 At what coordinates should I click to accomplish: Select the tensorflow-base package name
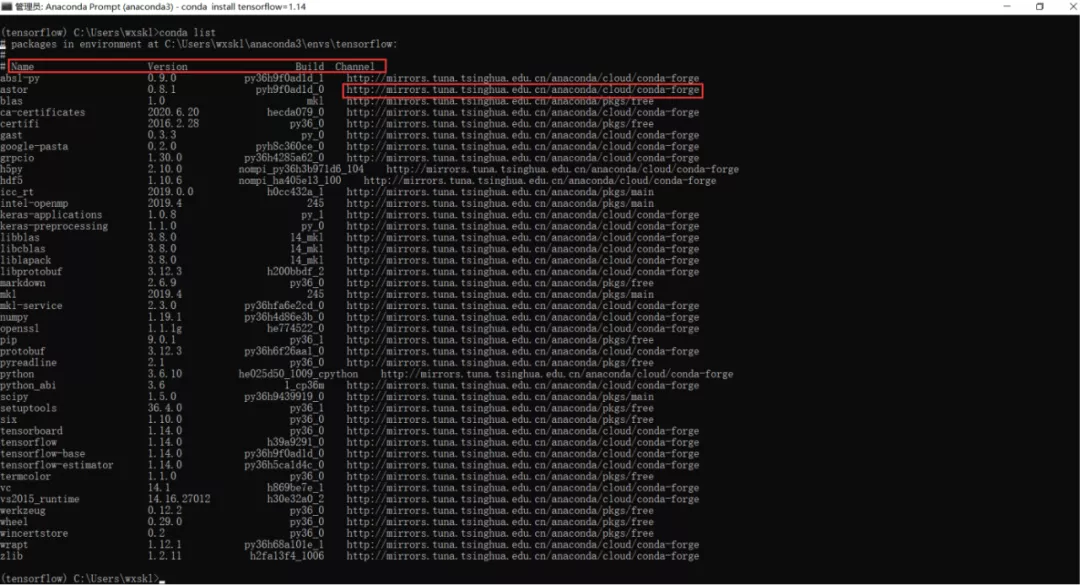(x=43, y=453)
